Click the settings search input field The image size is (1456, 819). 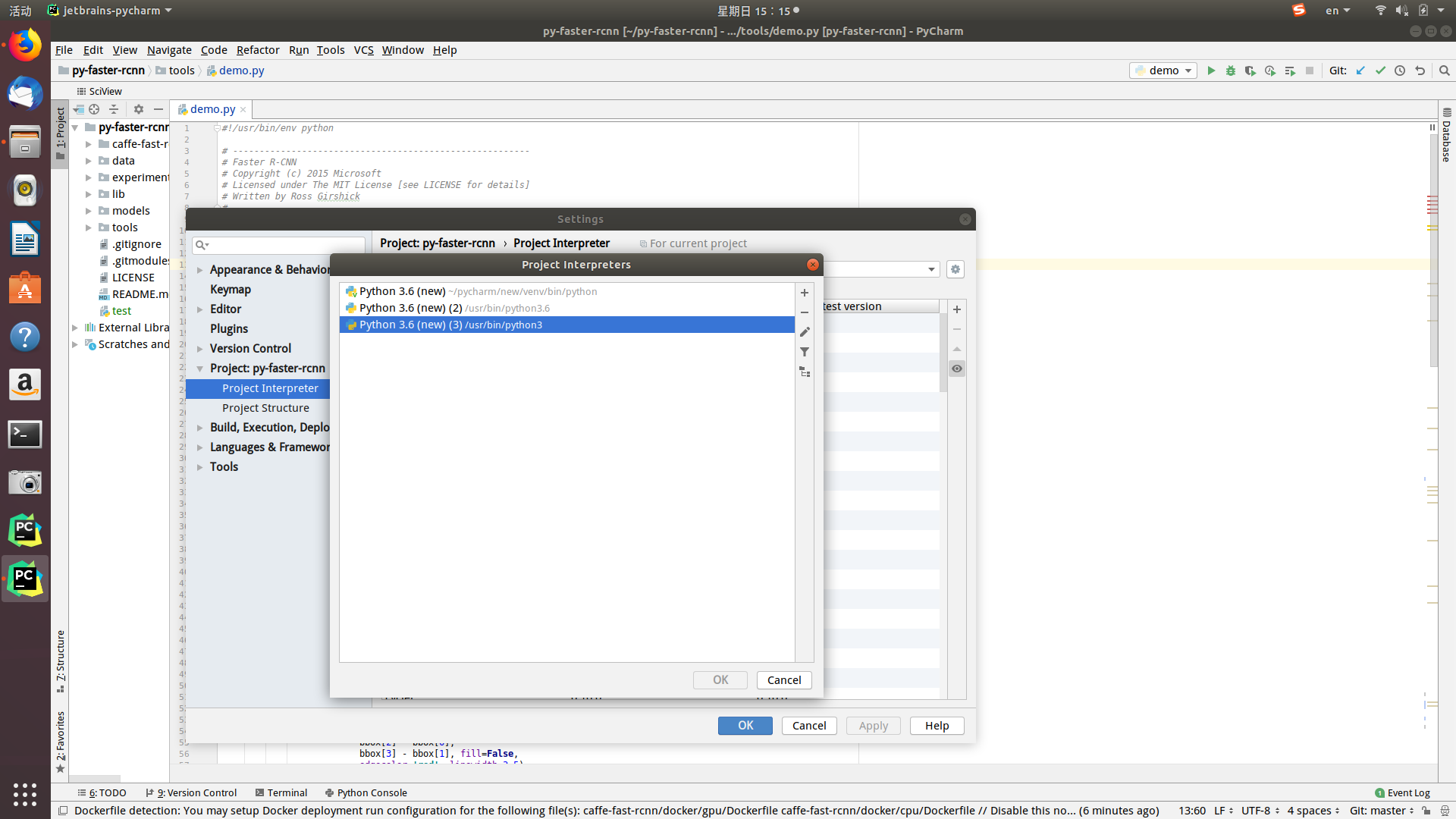(x=284, y=245)
